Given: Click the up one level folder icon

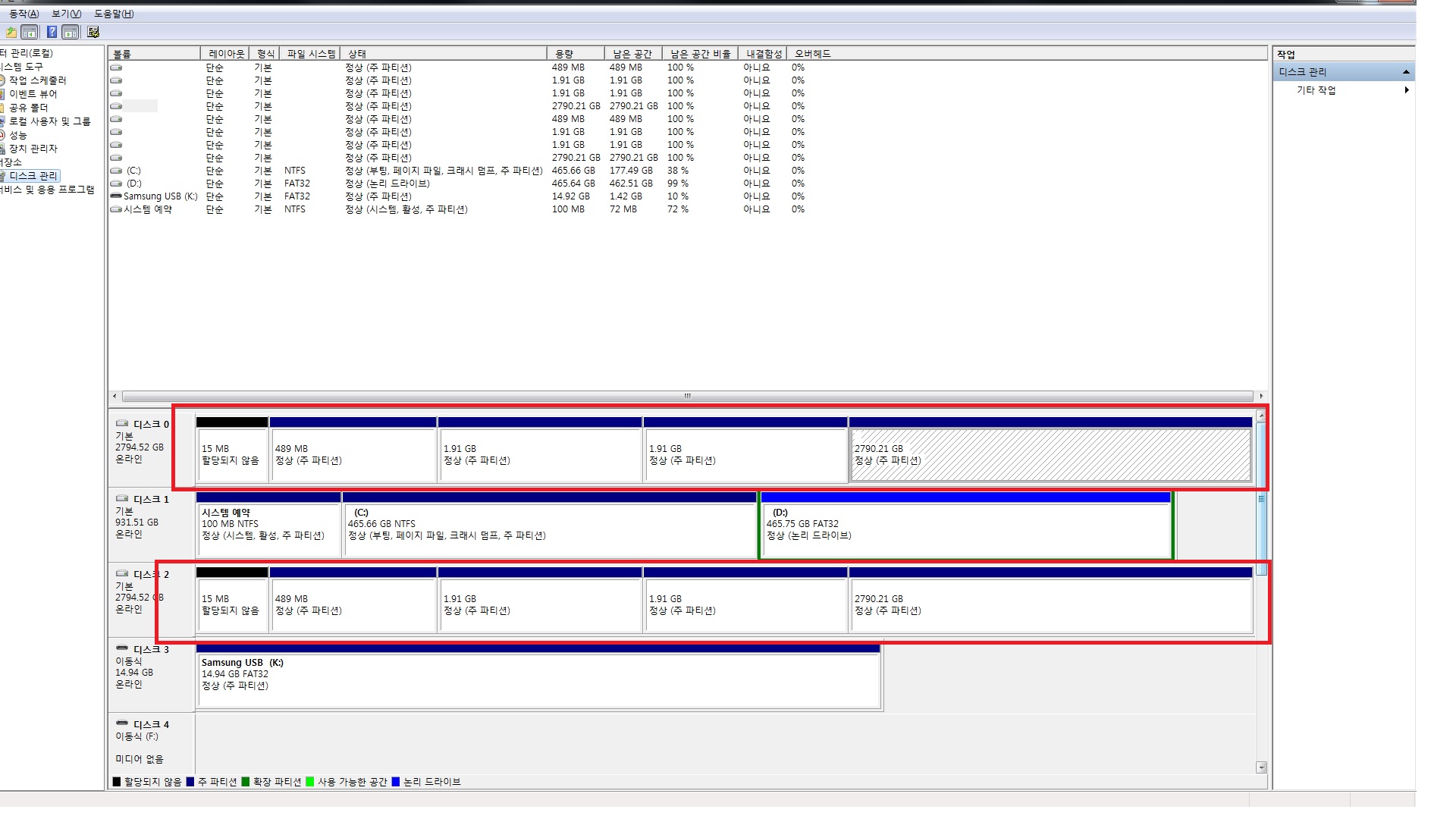Looking at the screenshot, I should (11, 32).
